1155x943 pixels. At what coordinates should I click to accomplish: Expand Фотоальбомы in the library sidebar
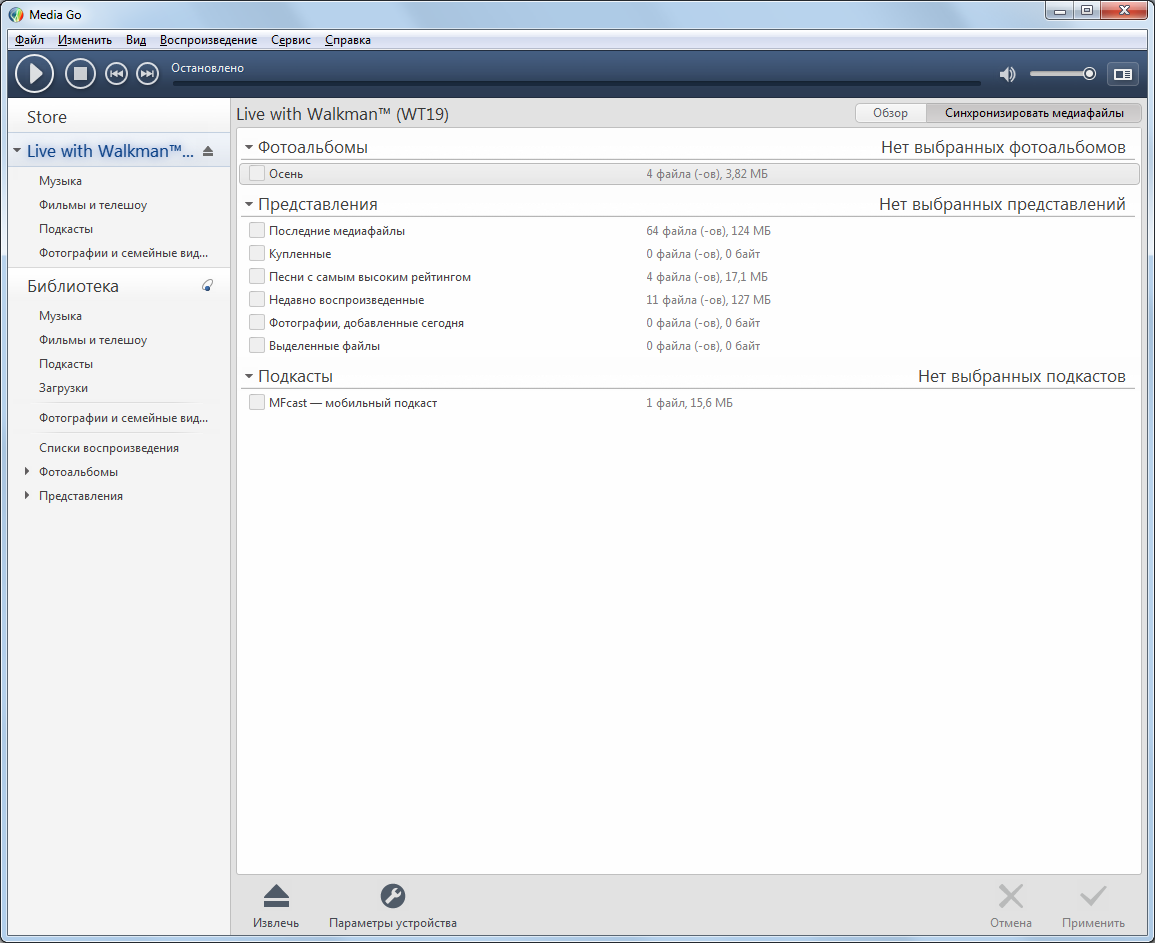pyautogui.click(x=27, y=472)
